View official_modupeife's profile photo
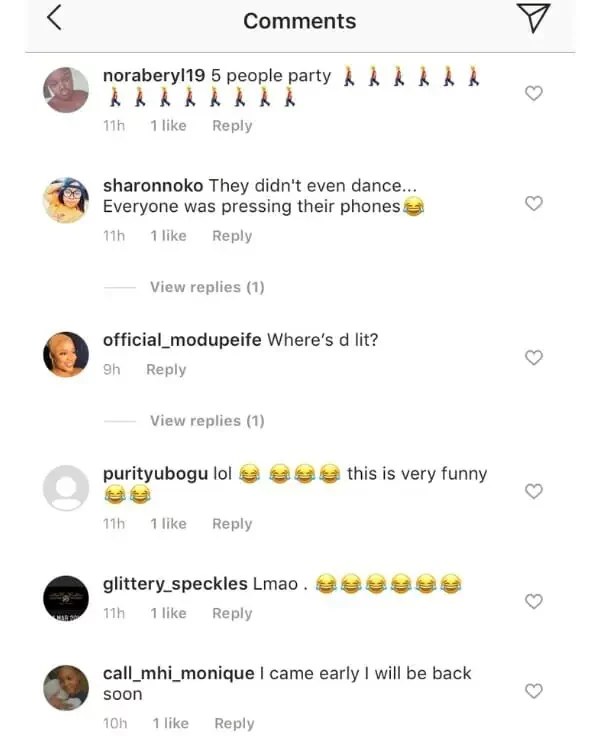Viewport: 600px width, 751px height. [x=67, y=353]
